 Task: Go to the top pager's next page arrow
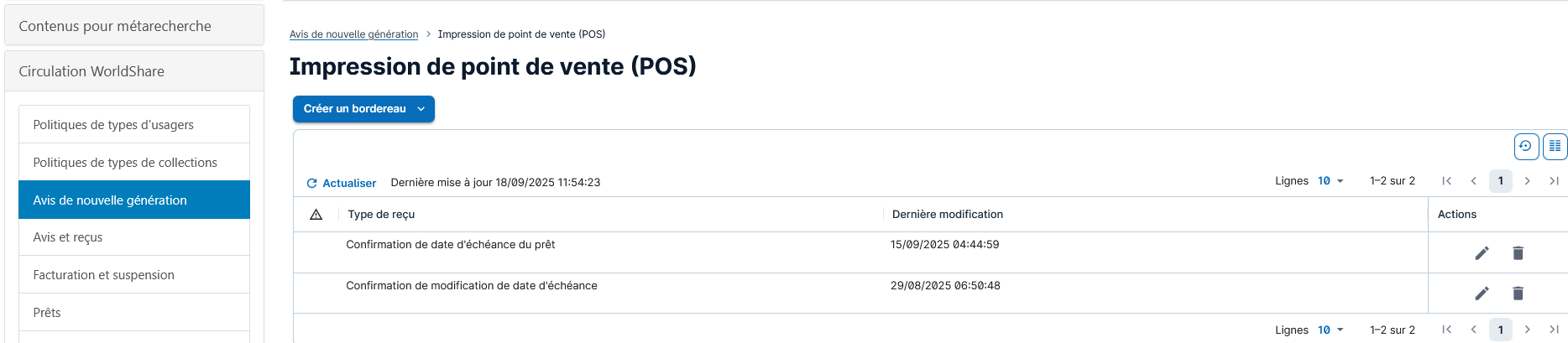pyautogui.click(x=1528, y=181)
